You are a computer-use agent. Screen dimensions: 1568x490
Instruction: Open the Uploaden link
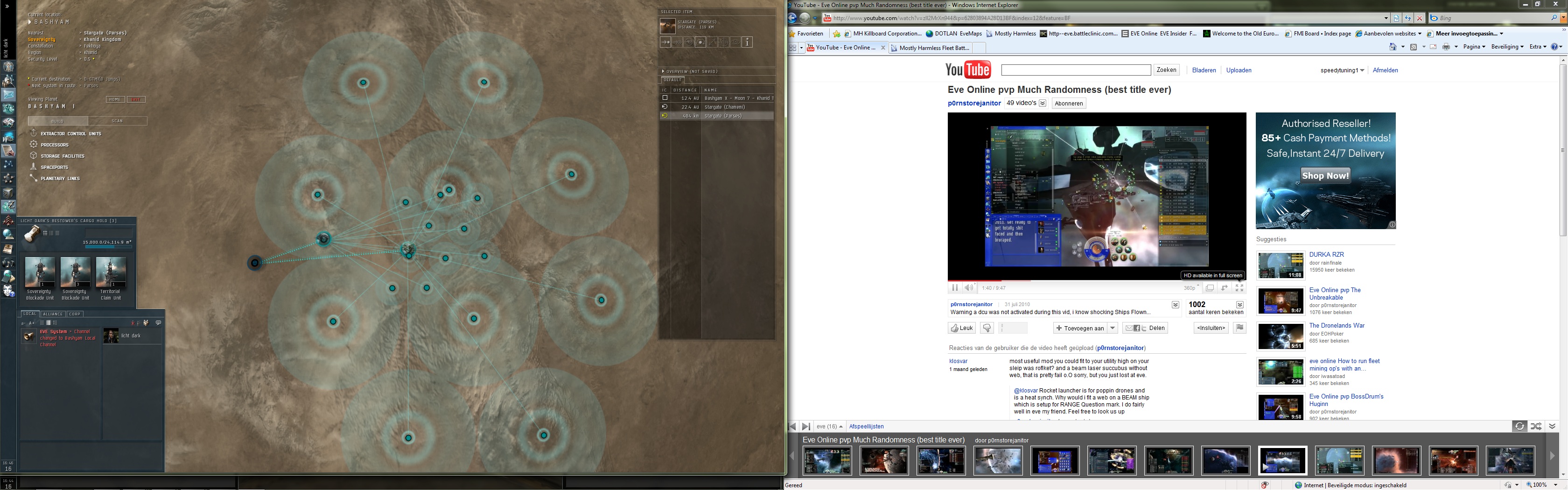pyautogui.click(x=1239, y=70)
